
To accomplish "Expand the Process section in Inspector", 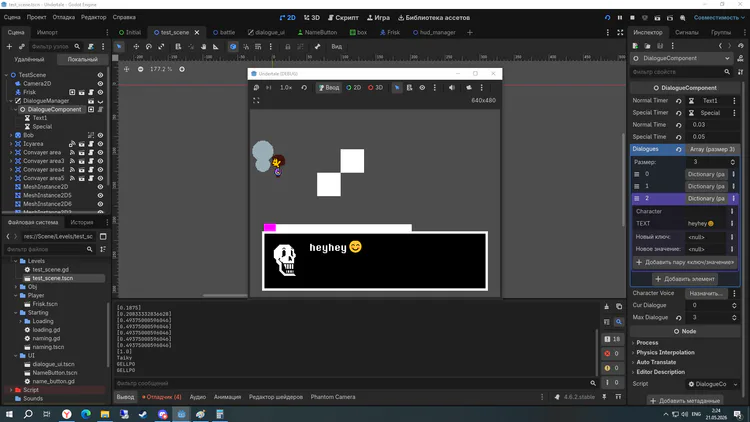I will point(647,343).
